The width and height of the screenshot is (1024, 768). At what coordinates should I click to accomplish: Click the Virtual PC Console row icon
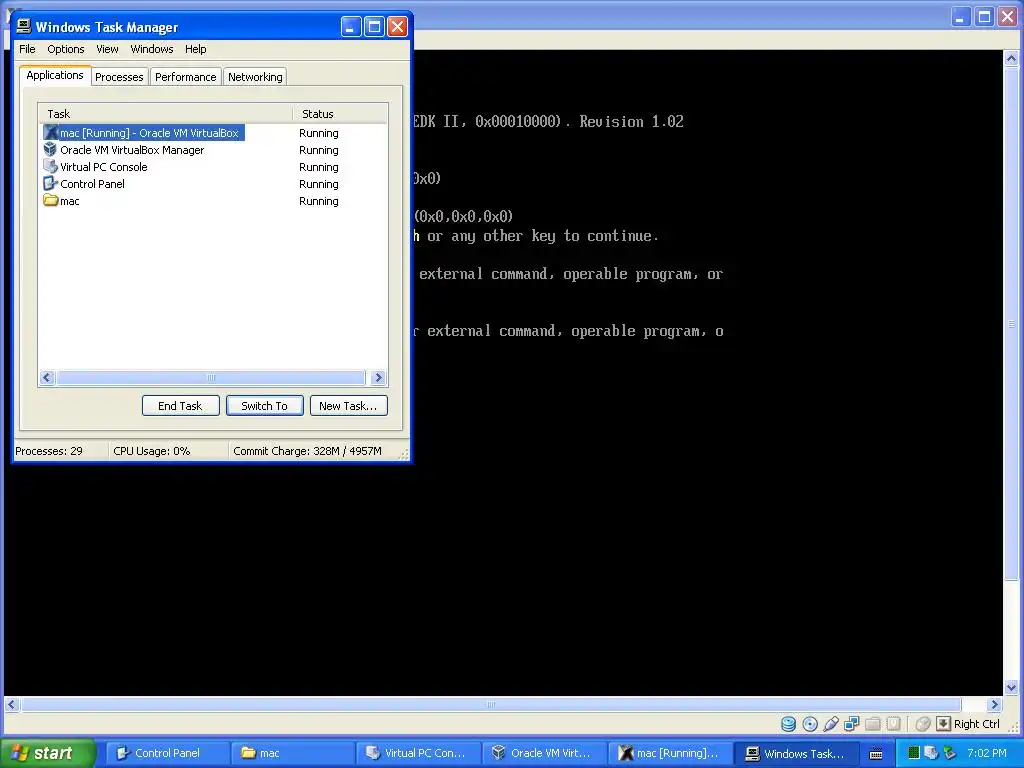[51, 167]
